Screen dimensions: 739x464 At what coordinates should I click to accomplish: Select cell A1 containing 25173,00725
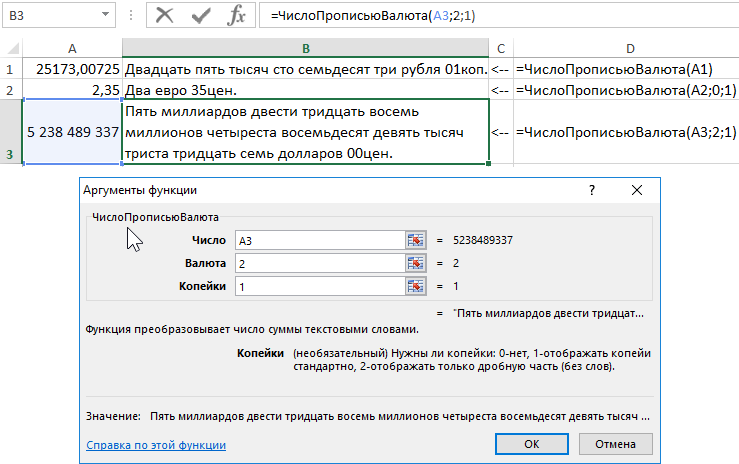(x=72, y=69)
